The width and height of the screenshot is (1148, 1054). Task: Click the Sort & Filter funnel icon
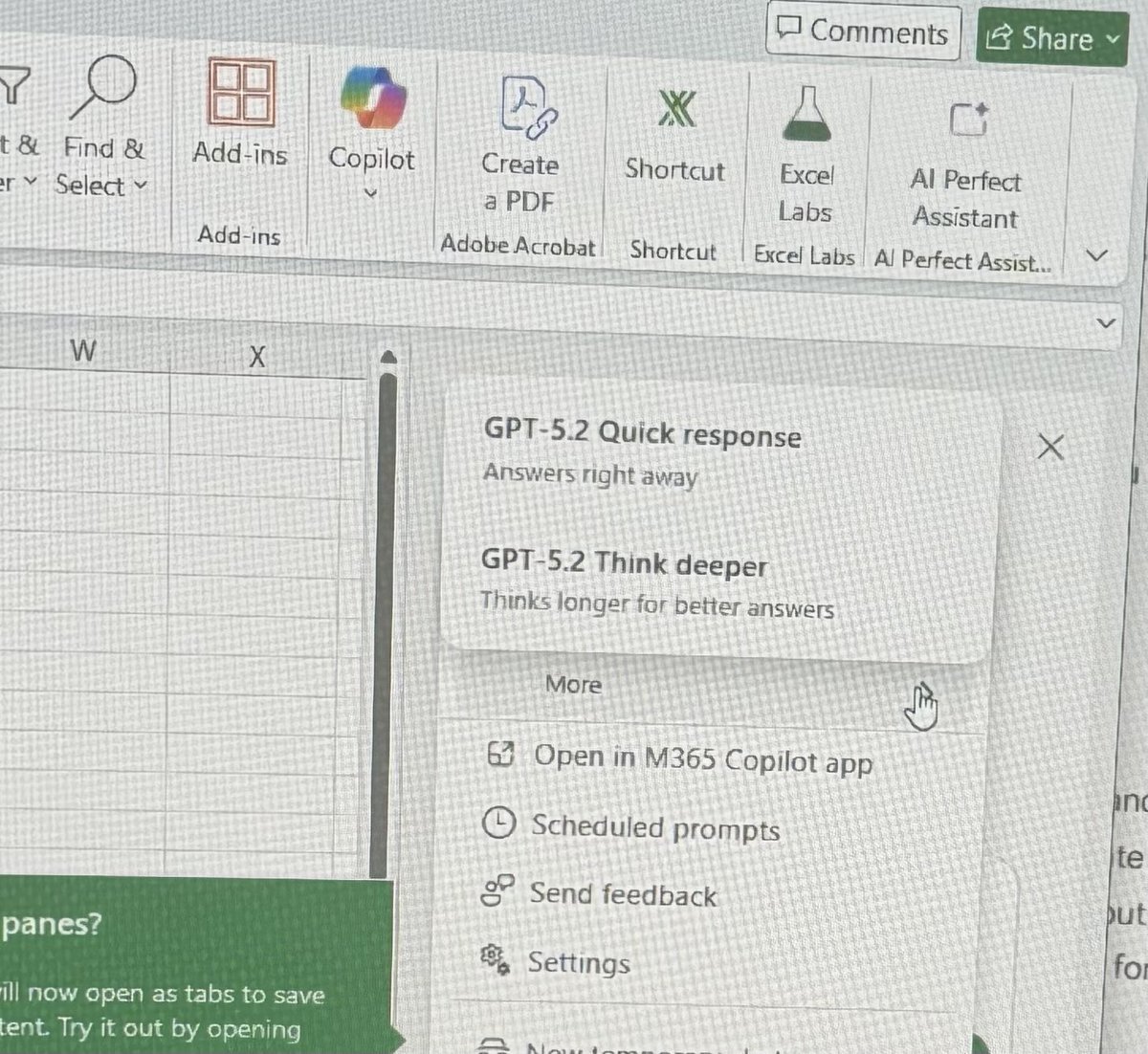coord(13,86)
